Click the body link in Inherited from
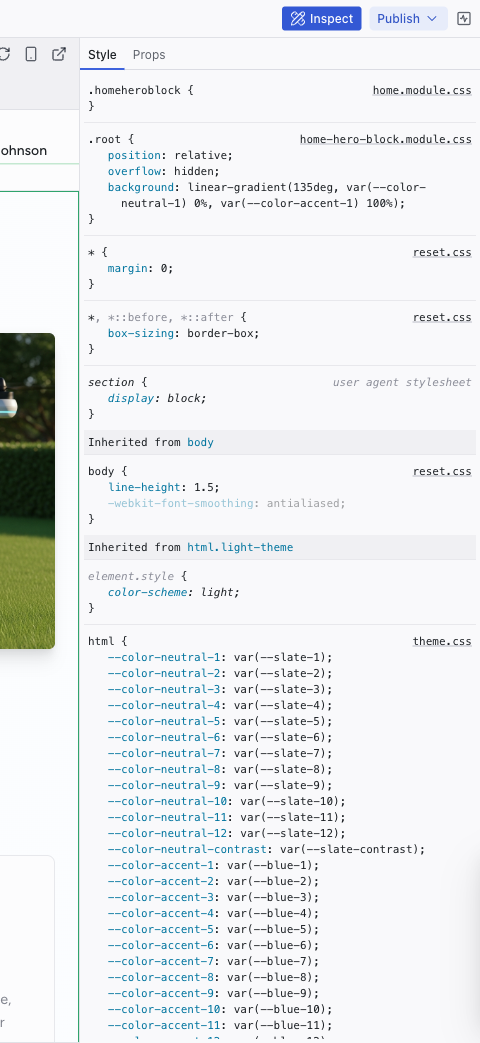Viewport: 480px width, 1043px height. (x=200, y=442)
